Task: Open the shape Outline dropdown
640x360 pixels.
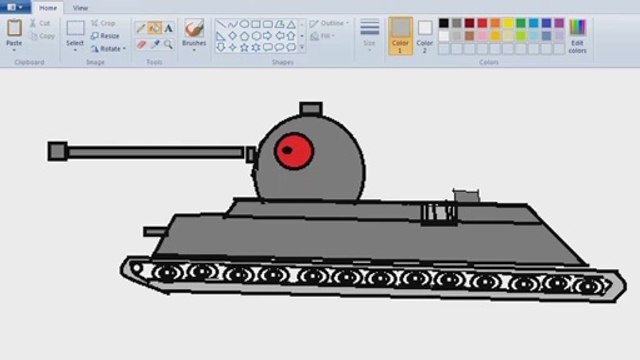Action: click(329, 23)
